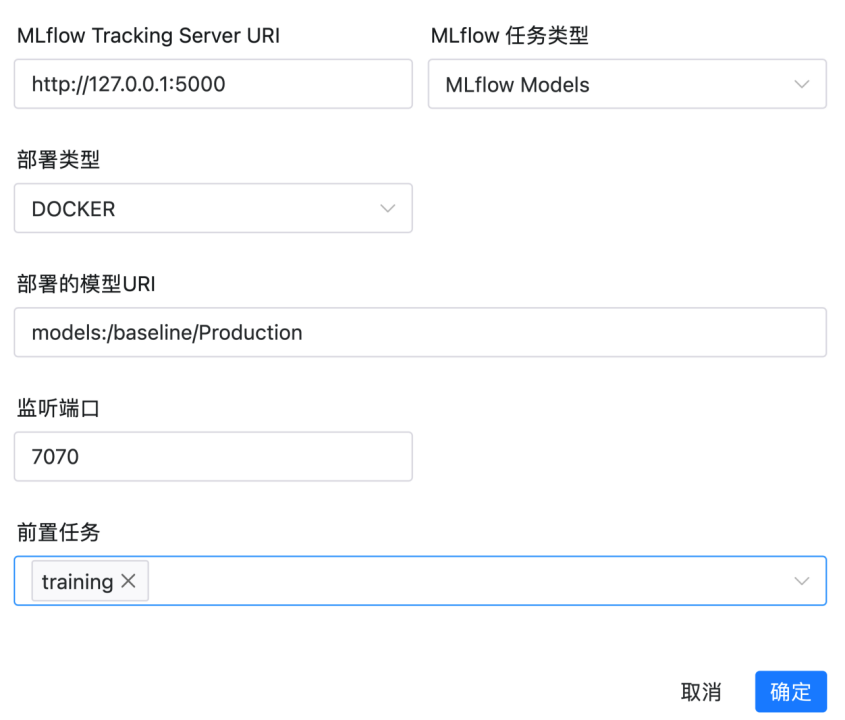Remove the training tag with its X
Image resolution: width=845 pixels, height=720 pixels.
pyautogui.click(x=129, y=581)
